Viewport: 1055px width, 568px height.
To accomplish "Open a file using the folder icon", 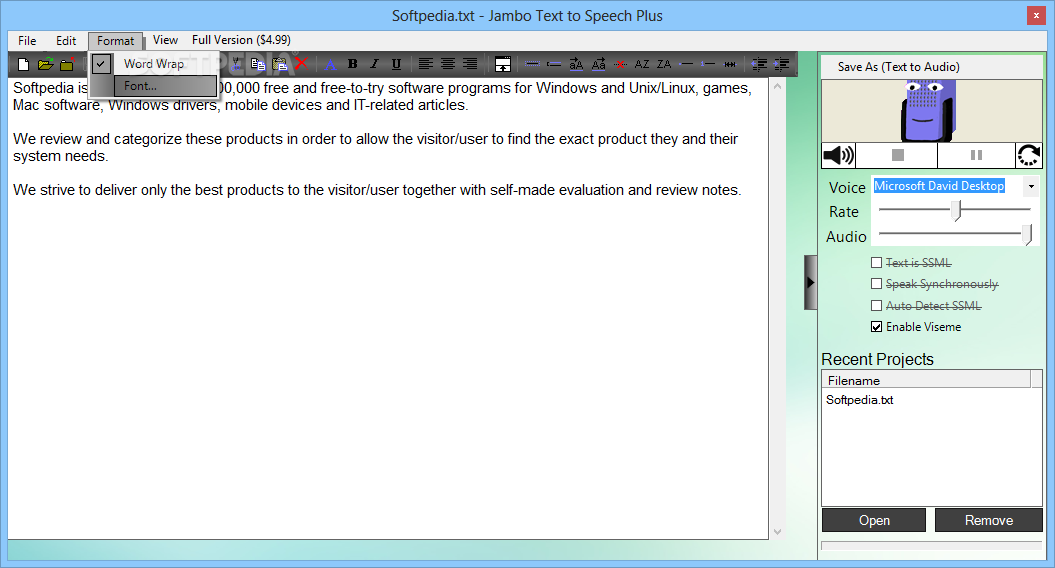I will tap(45, 65).
